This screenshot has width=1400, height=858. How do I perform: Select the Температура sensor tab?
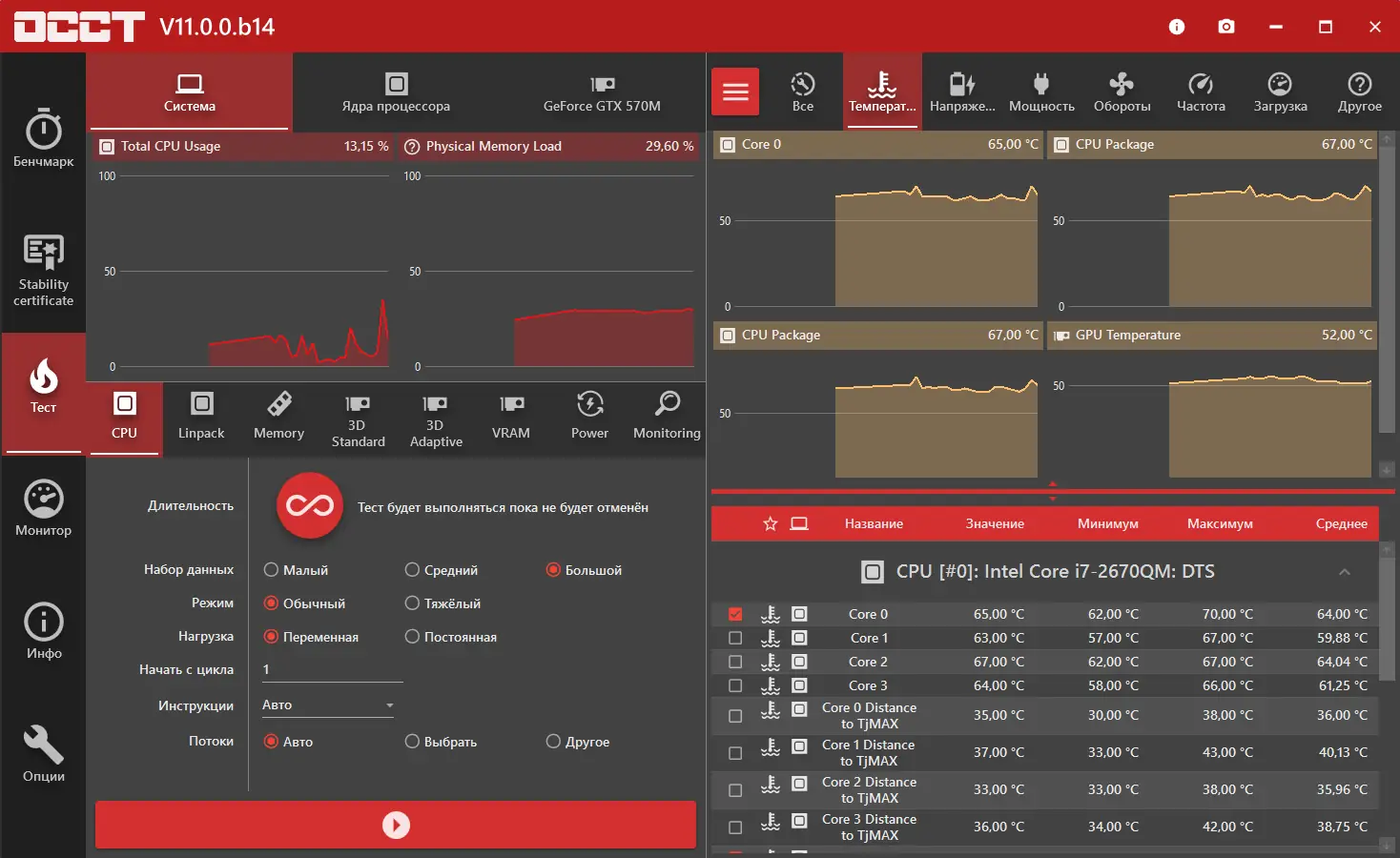pyautogui.click(x=882, y=92)
